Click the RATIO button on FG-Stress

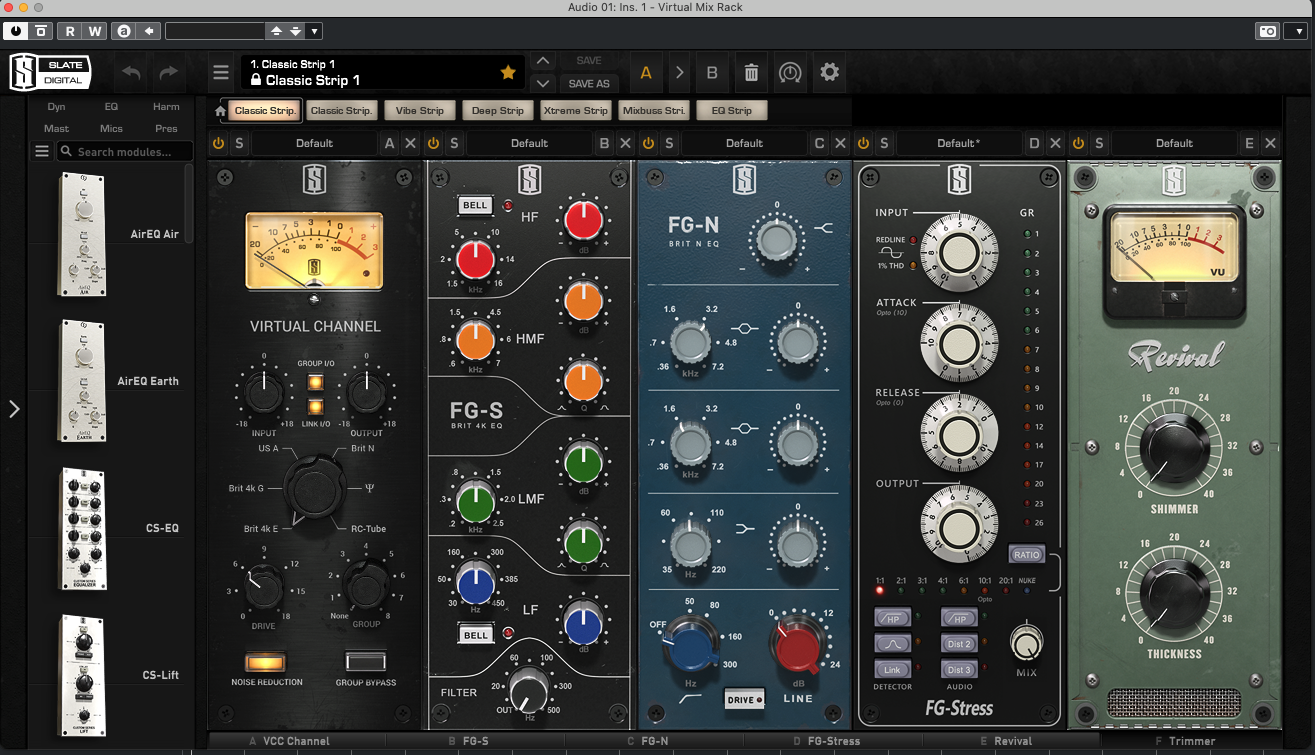point(1027,554)
